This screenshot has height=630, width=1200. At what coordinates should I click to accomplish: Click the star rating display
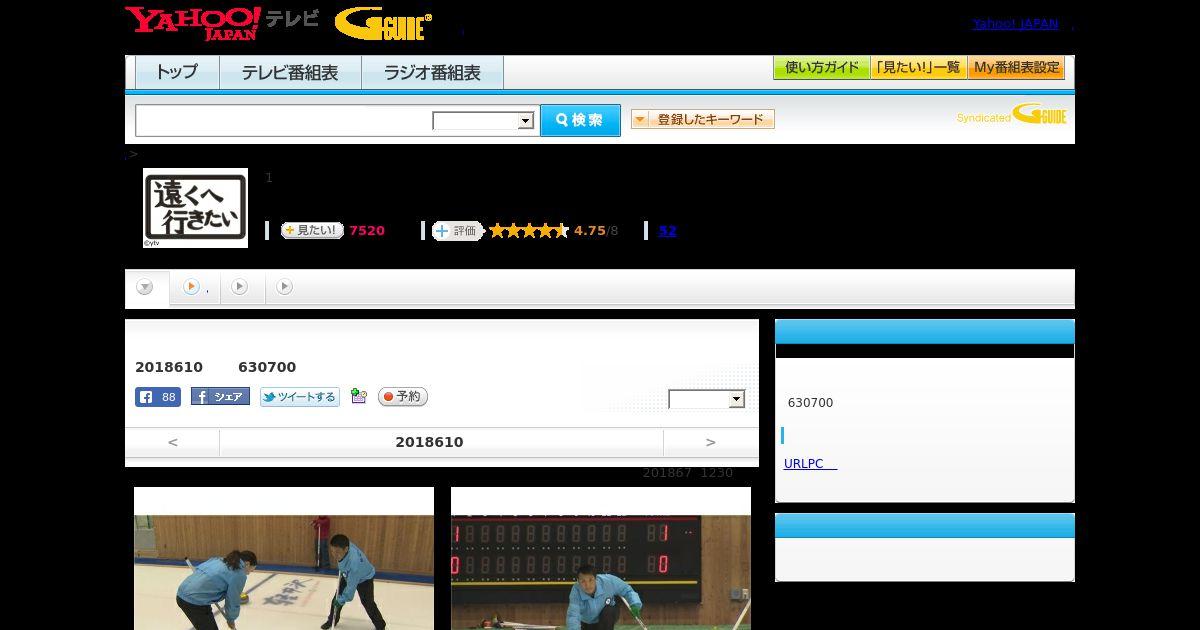click(x=528, y=230)
